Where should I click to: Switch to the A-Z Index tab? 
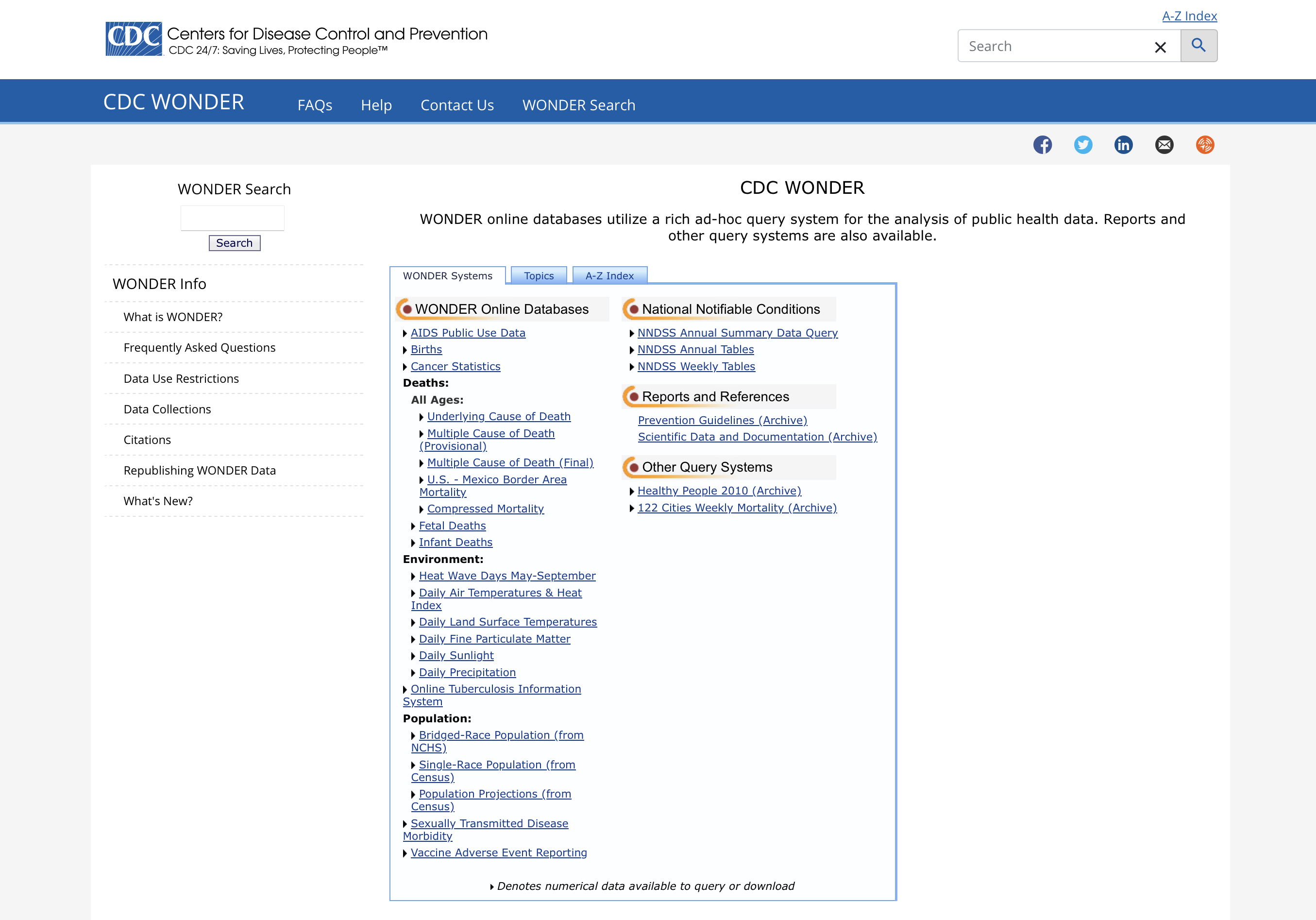pos(610,276)
